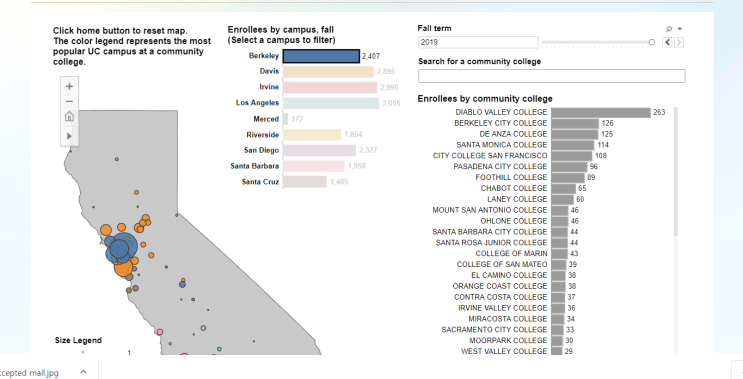Expand the downloaded file chevron in download bar
The width and height of the screenshot is (743, 379).
[x=83, y=372]
